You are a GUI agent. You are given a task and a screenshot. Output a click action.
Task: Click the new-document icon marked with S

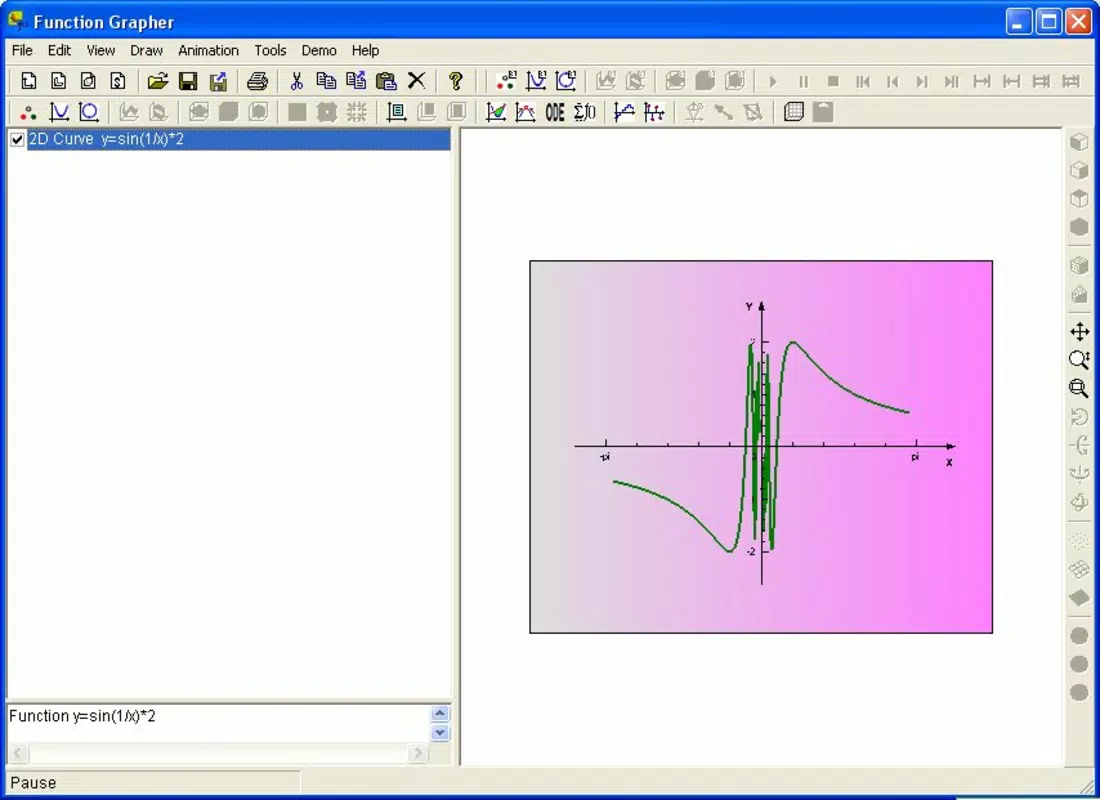[118, 81]
